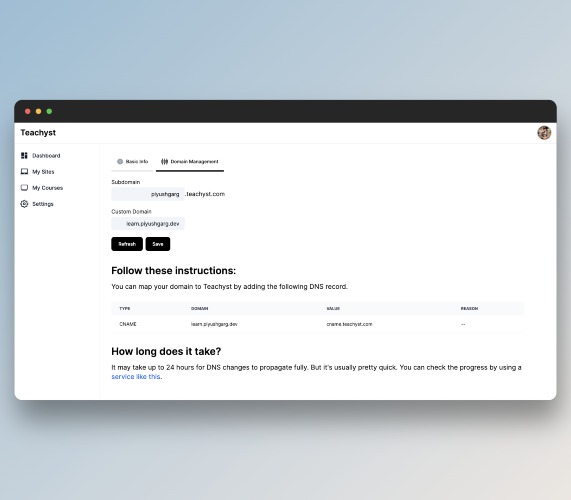Screen dimensions: 571x500
Task: Click the .teachyst.com suffix text
Action: (x=205, y=194)
